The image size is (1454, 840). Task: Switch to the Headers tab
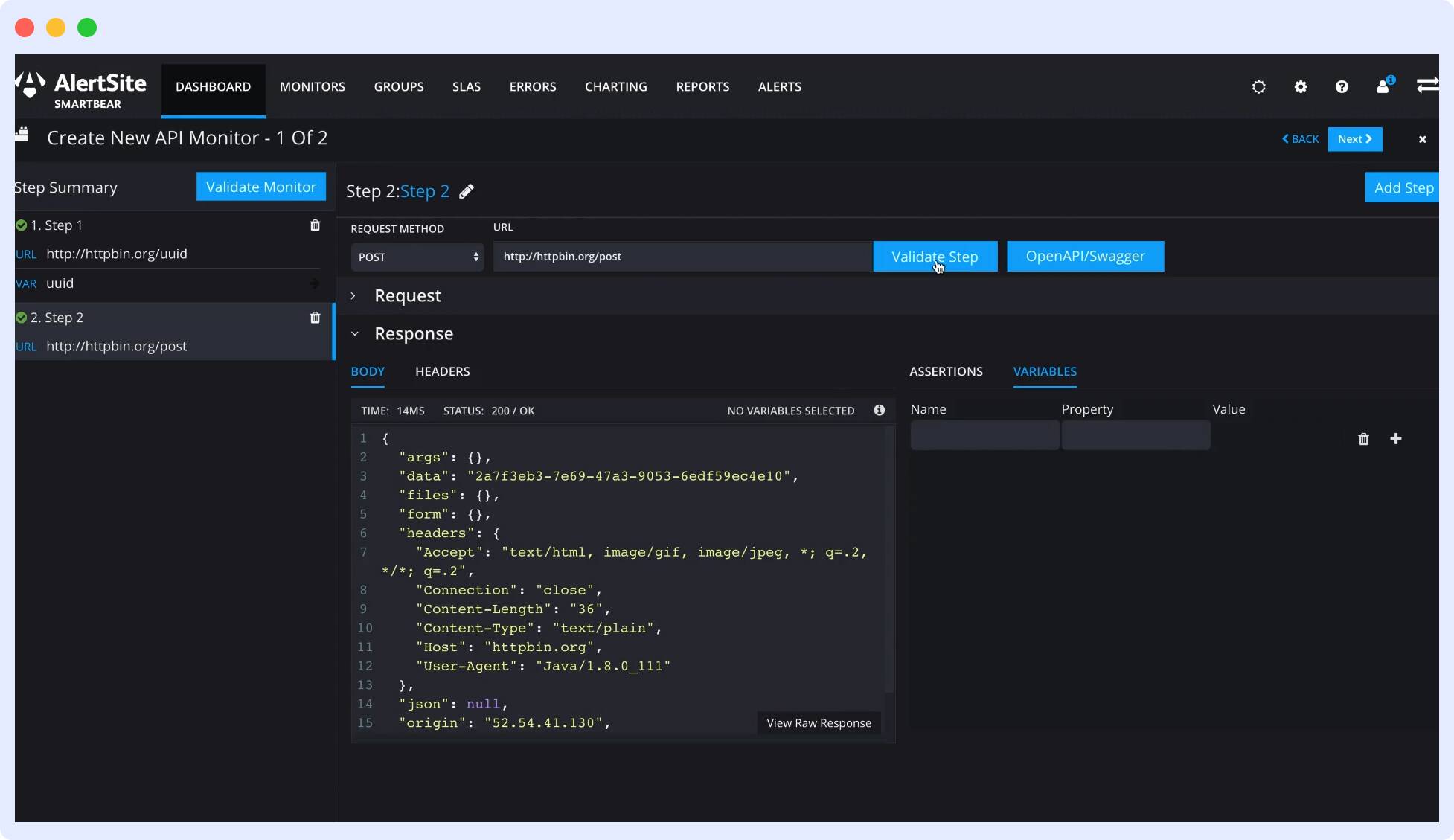tap(442, 371)
